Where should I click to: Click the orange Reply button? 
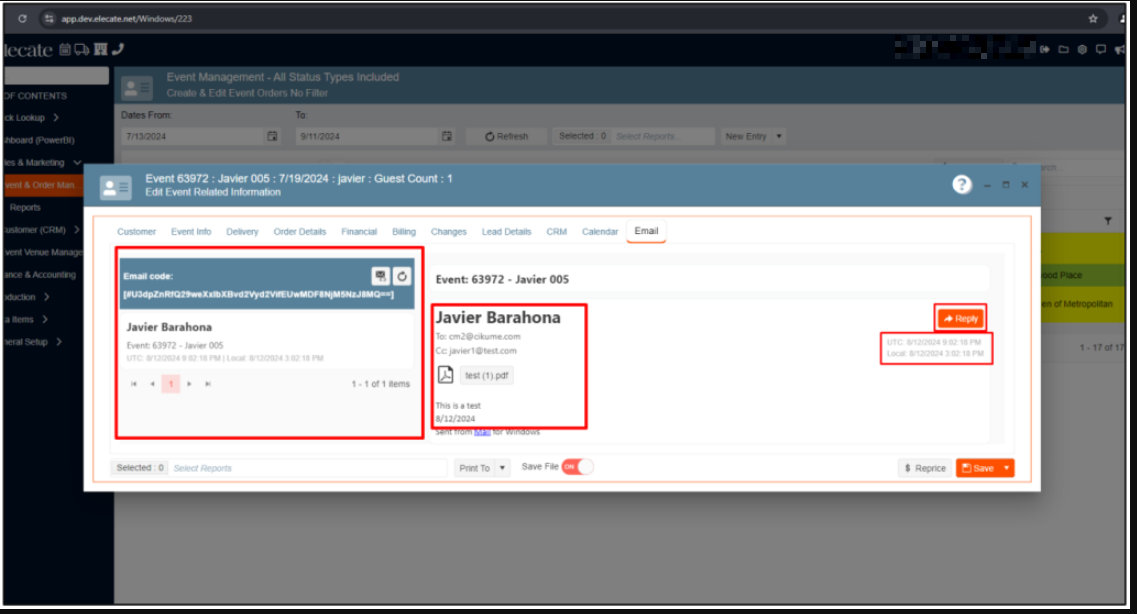pyautogui.click(x=960, y=318)
